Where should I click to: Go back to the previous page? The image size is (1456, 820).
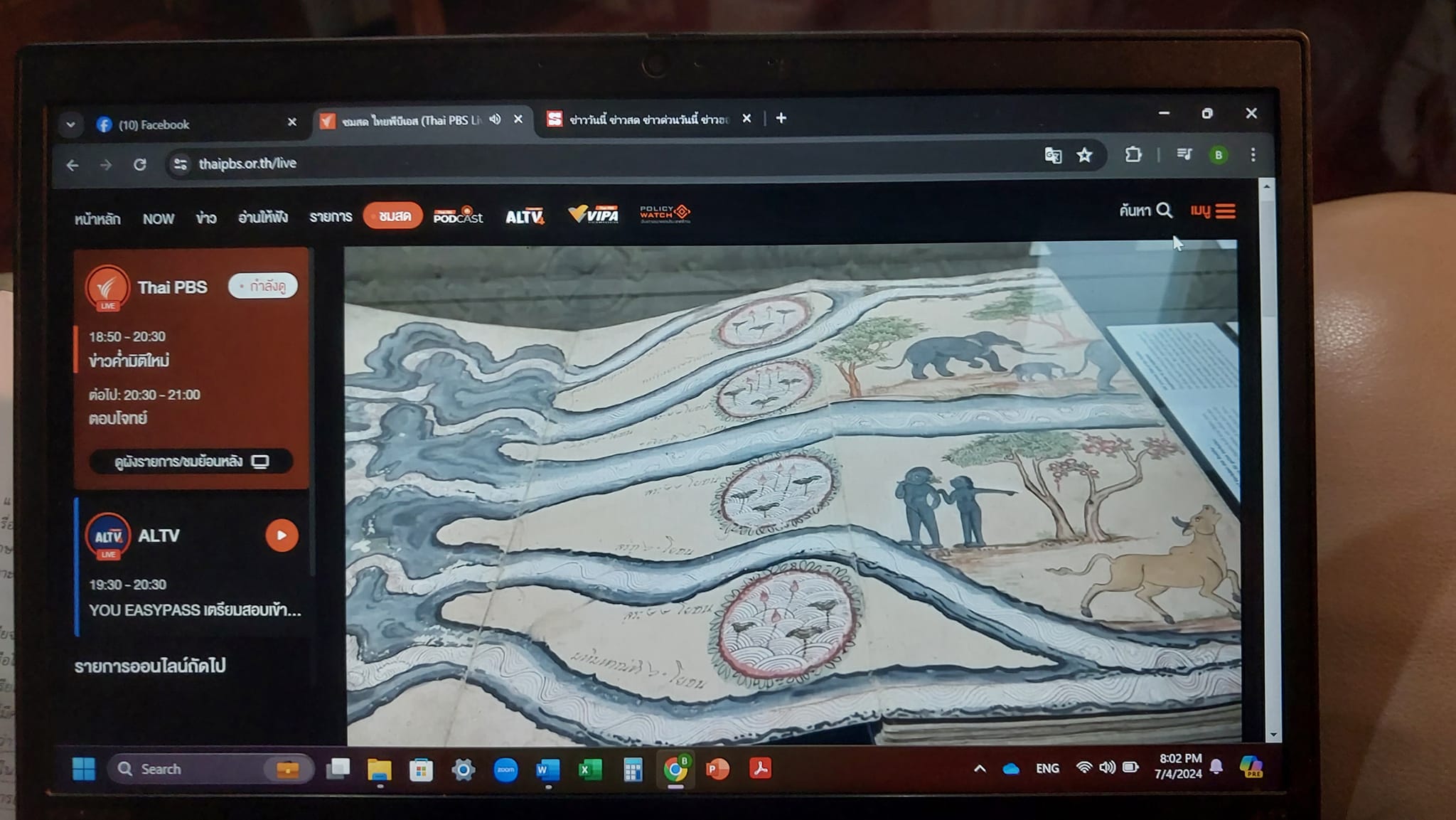[x=73, y=165]
